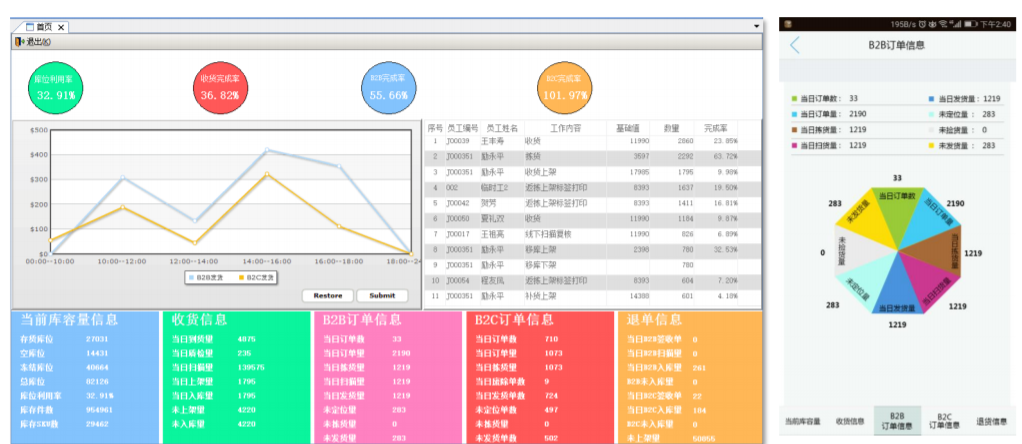Switch to the 退货信息 mobile tab
This screenshot has height=444, width=1022.
(991, 421)
